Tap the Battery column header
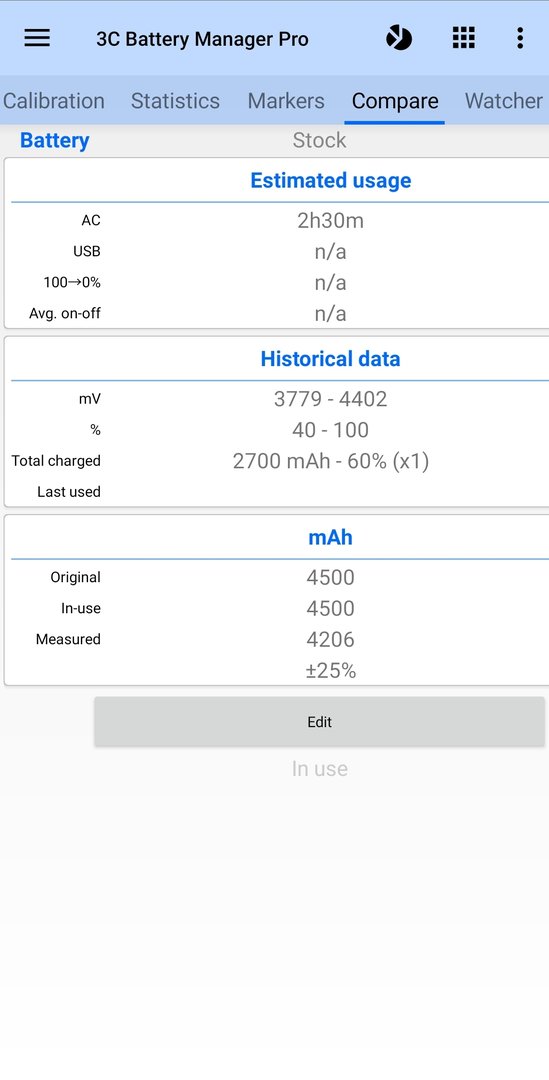Image resolution: width=549 pixels, height=1080 pixels. [54, 141]
